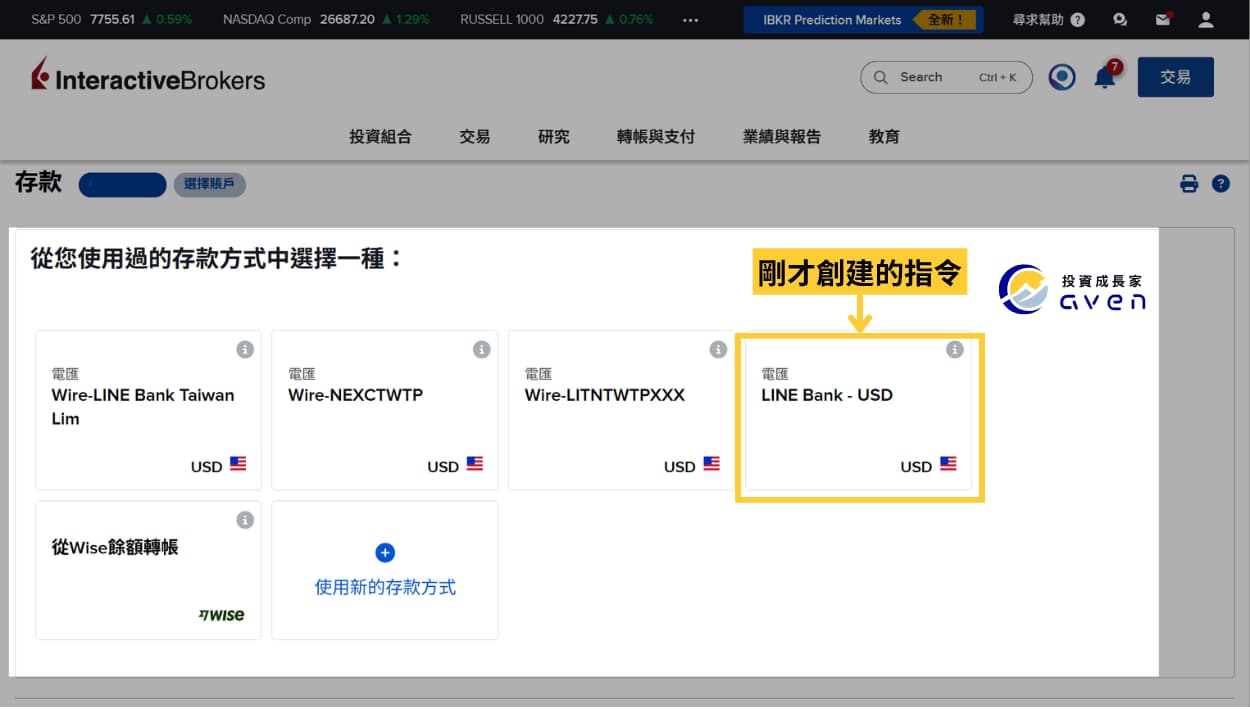Open the 交易 navigation menu
Image resolution: width=1250 pixels, height=709 pixels.
[475, 137]
